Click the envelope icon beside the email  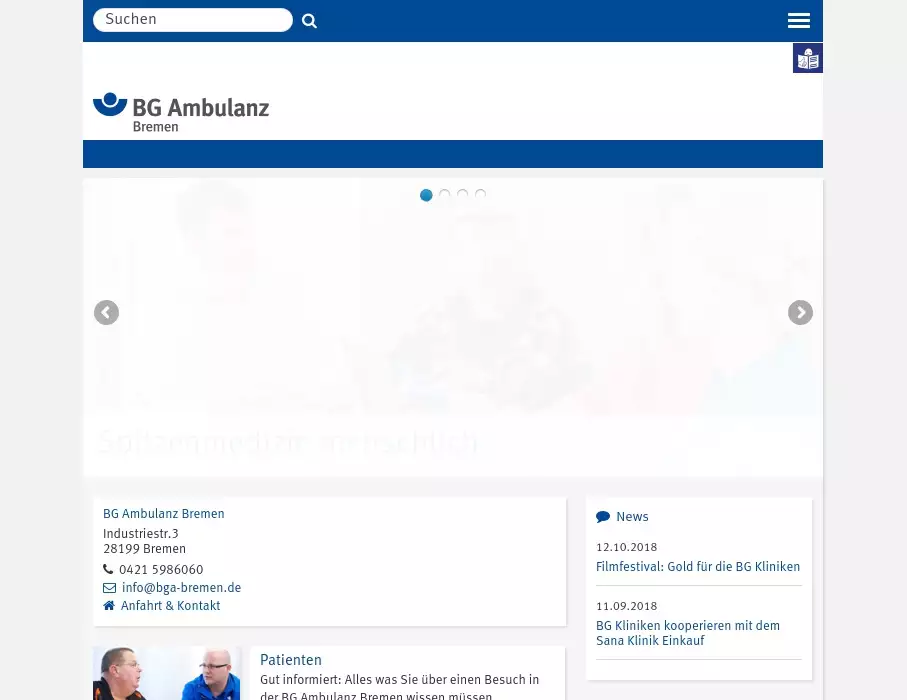[109, 588]
